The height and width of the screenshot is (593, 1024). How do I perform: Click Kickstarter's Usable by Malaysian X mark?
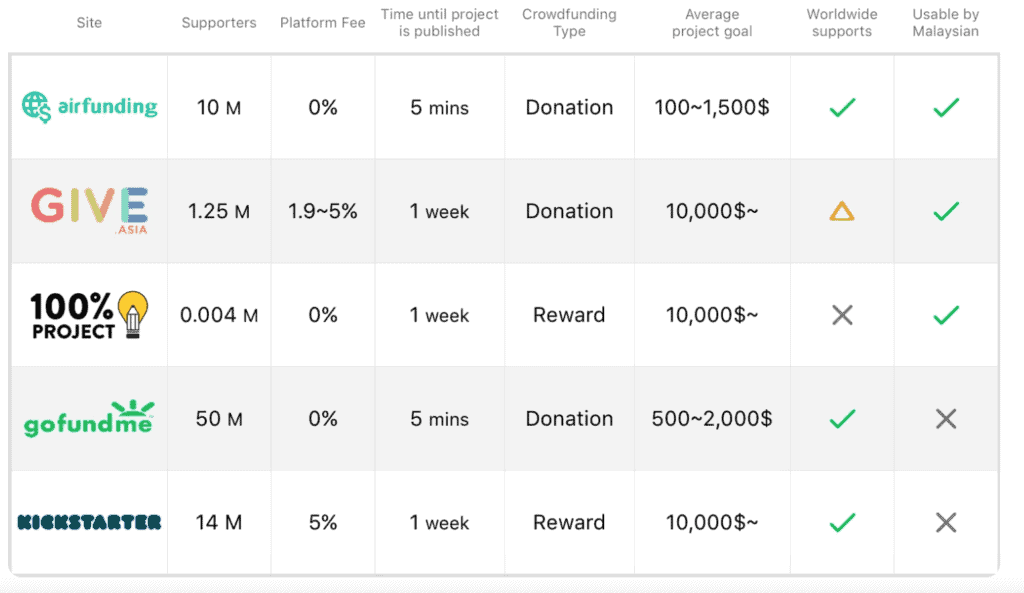946,522
